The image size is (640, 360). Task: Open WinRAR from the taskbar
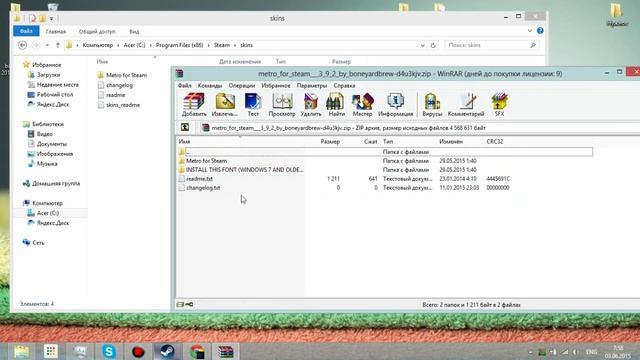pyautogui.click(x=225, y=351)
